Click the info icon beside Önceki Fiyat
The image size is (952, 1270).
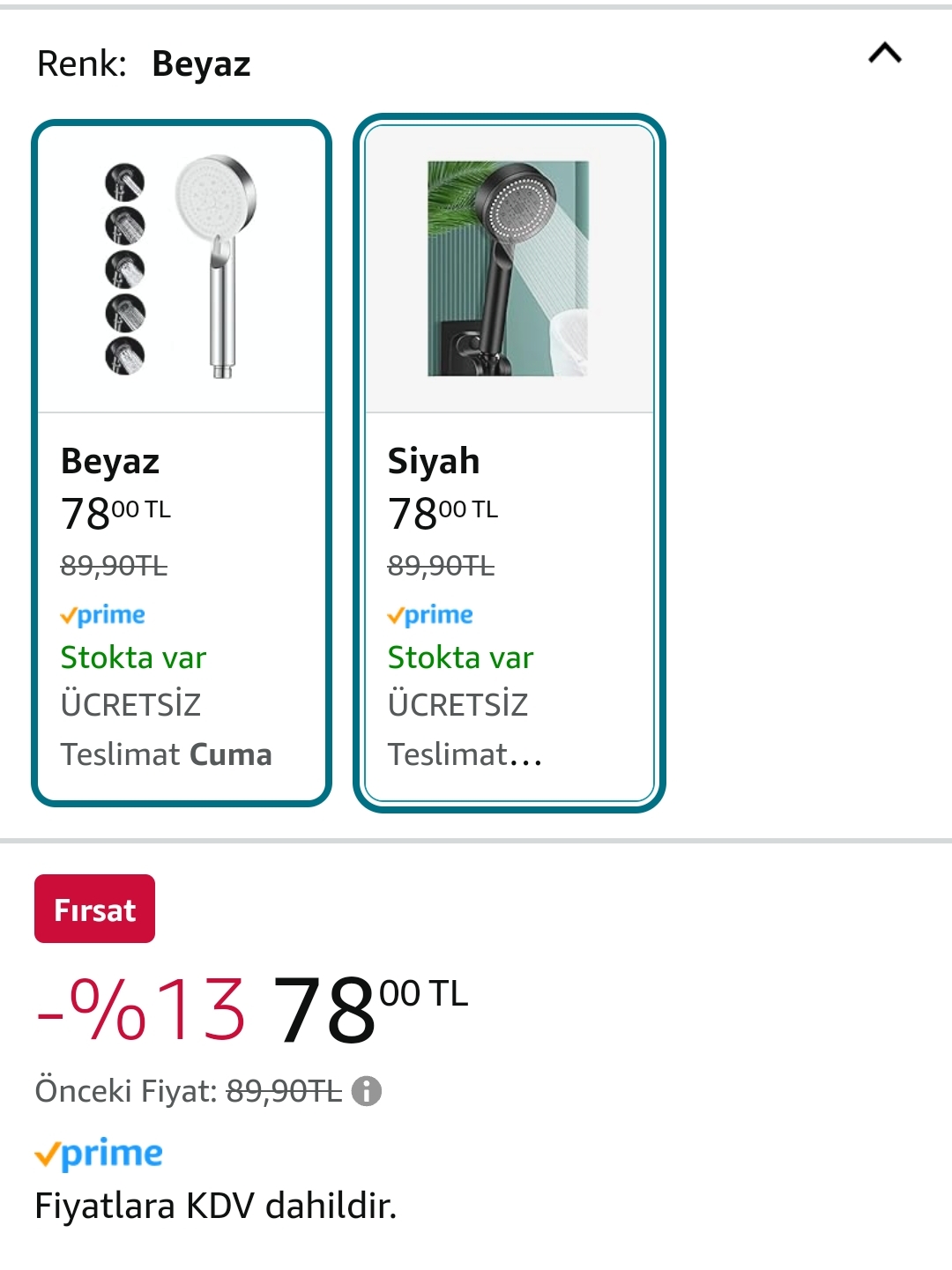367,1091
